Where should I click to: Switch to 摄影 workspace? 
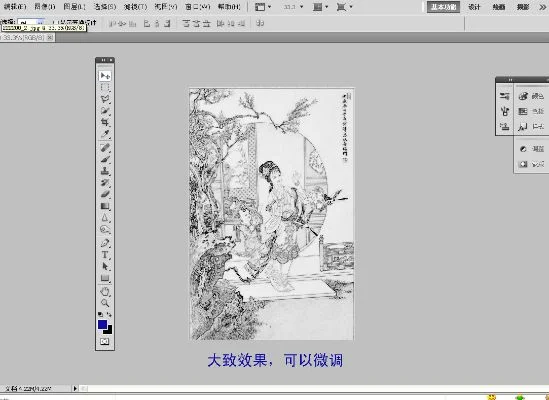(523, 7)
